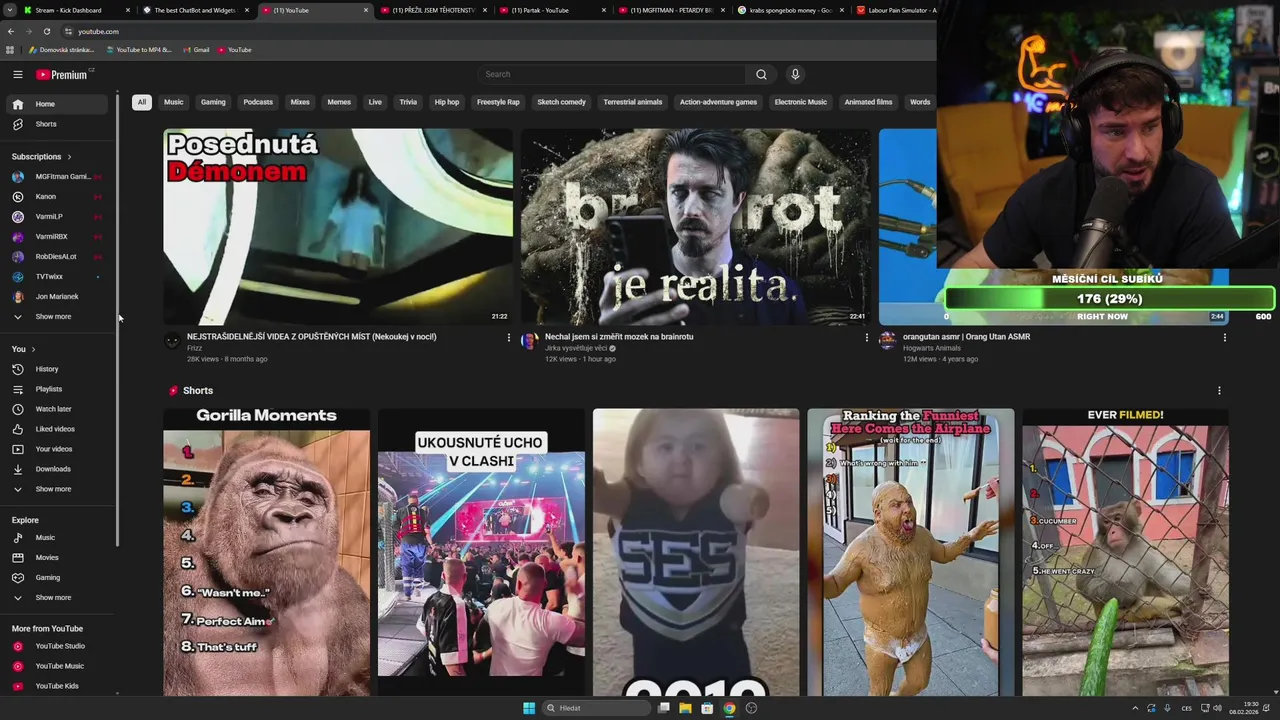This screenshot has height=720, width=1280.
Task: Open Movies under Explore
Action: click(x=56, y=558)
